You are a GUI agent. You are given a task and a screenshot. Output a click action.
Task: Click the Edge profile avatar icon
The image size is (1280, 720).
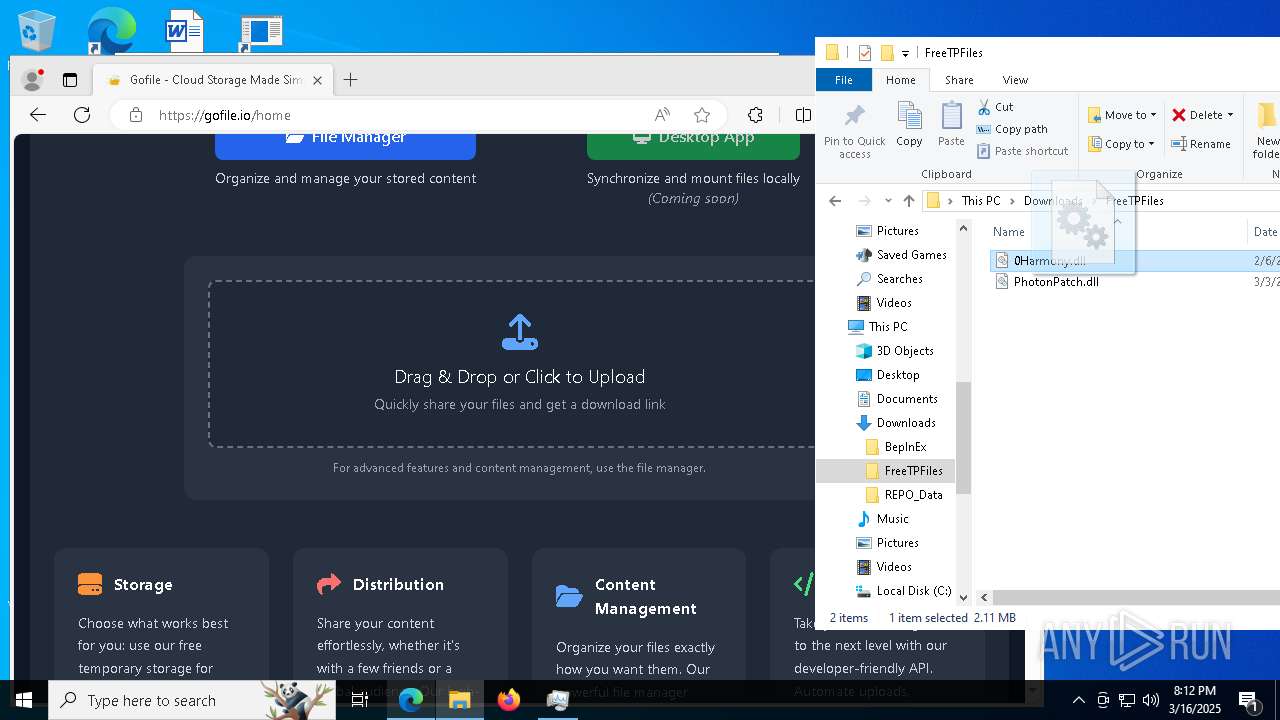click(32, 80)
